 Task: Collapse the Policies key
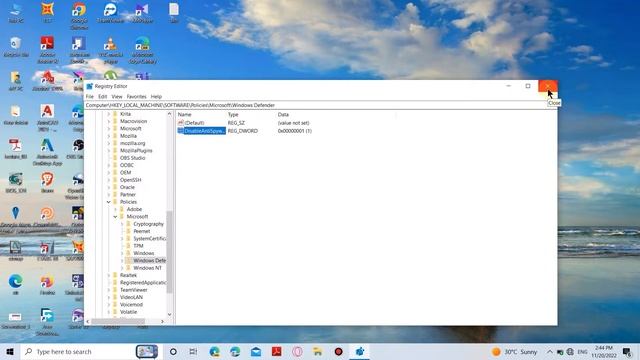click(109, 202)
